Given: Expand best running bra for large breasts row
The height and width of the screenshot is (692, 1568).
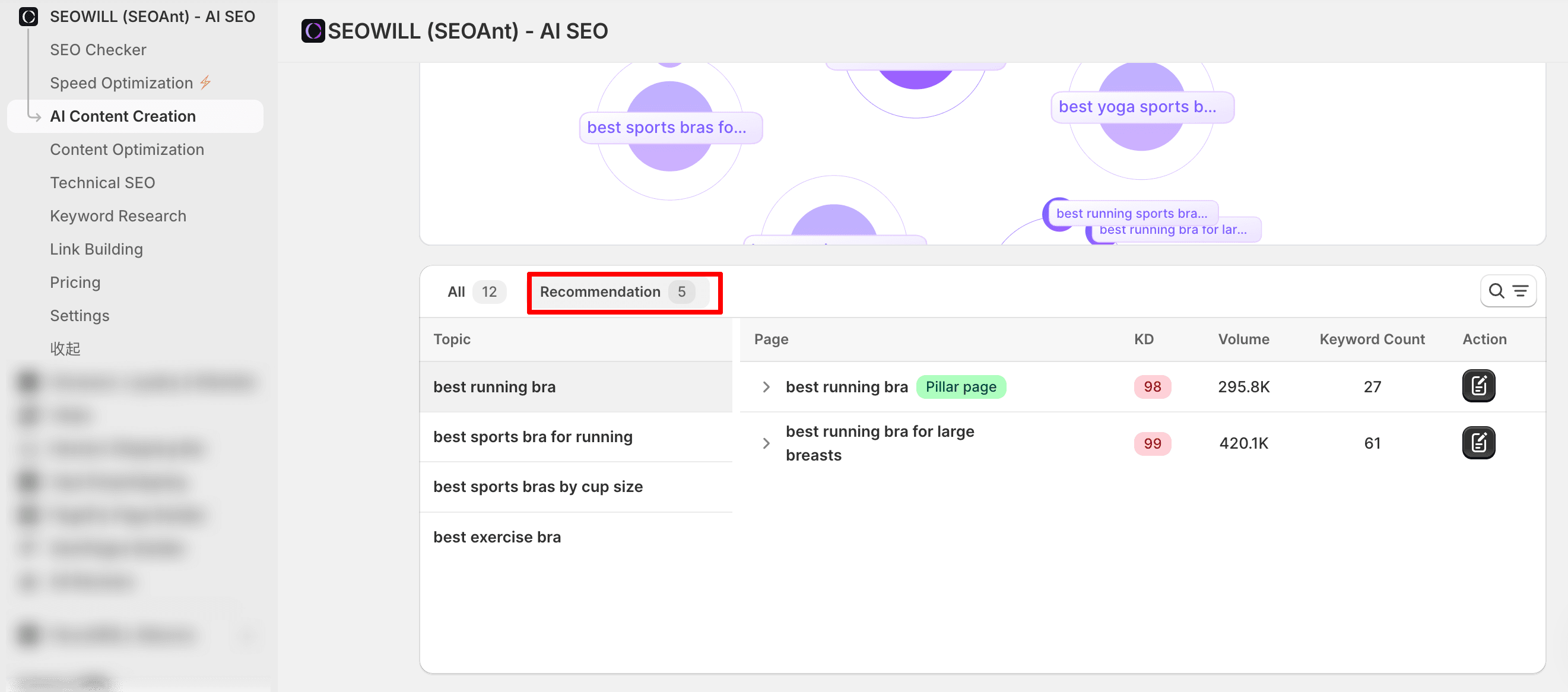Looking at the screenshot, I should click(766, 443).
